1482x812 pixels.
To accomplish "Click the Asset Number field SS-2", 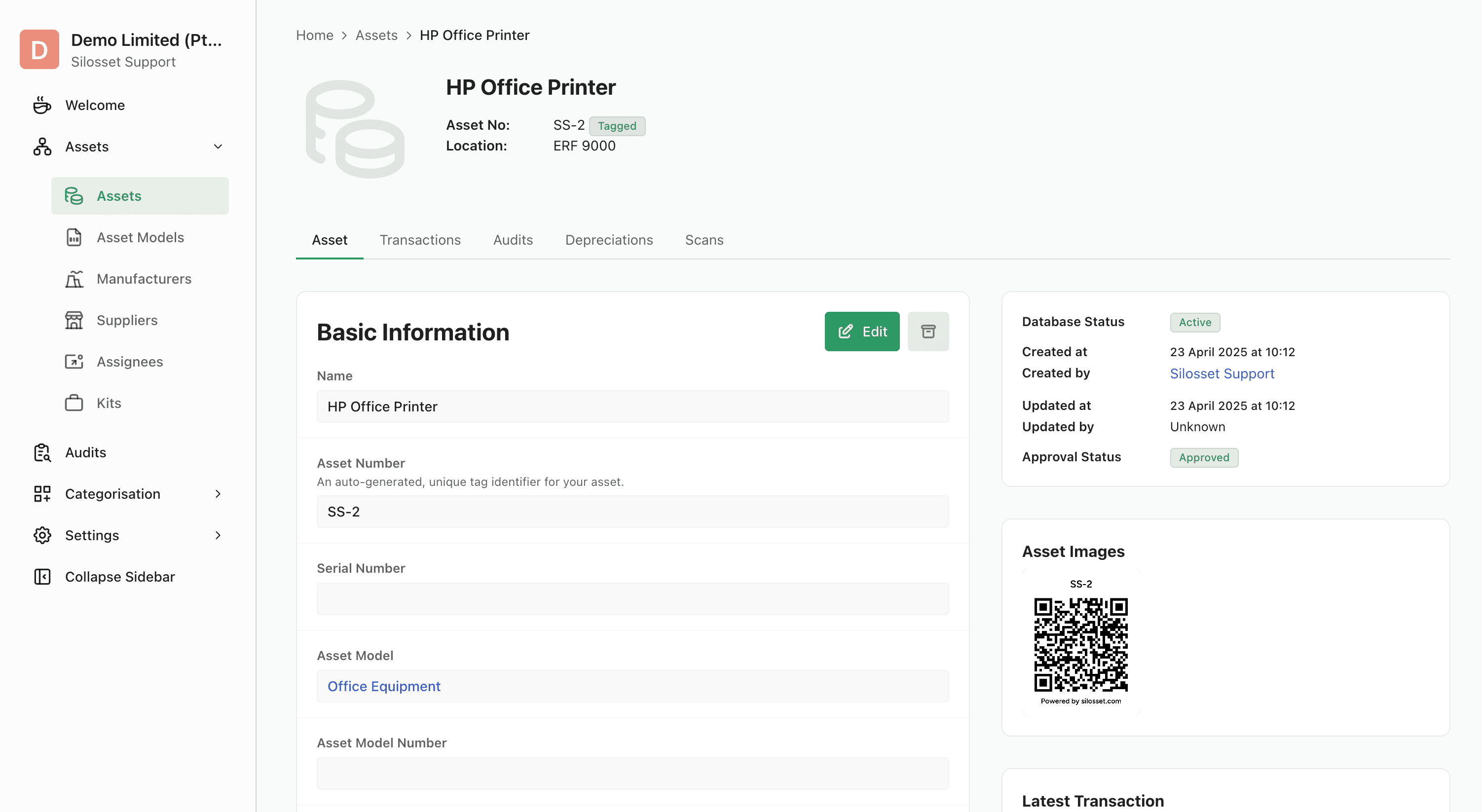I will (x=632, y=511).
